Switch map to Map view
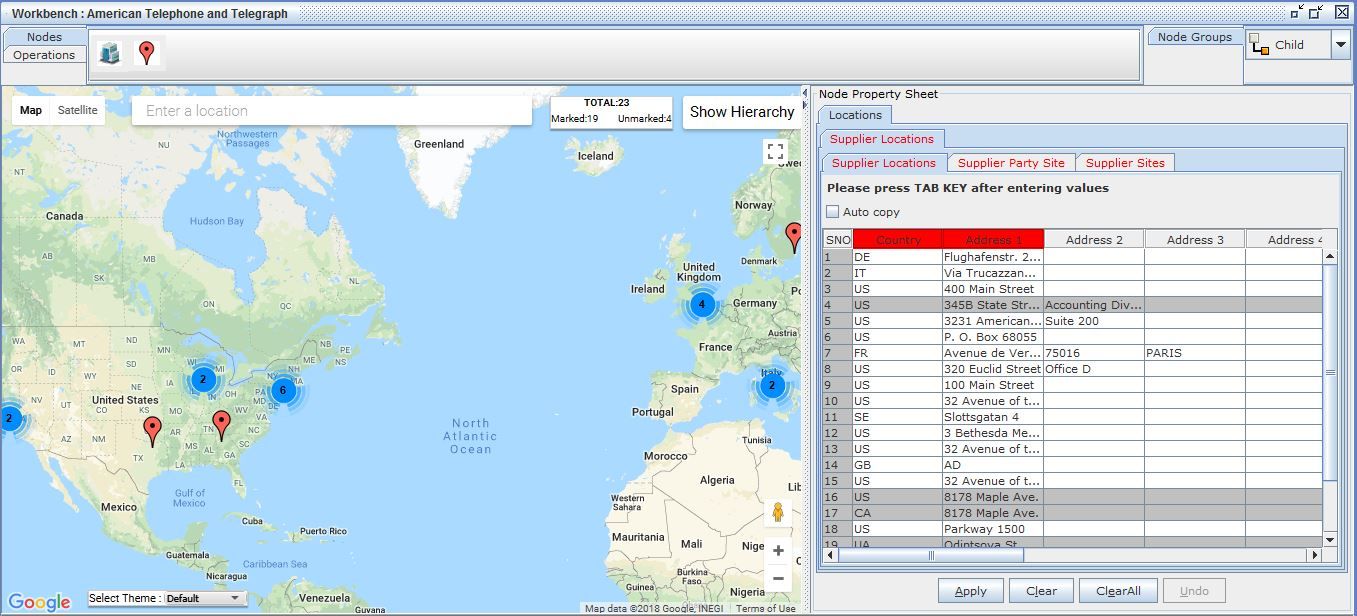The height and width of the screenshot is (616, 1357). [31, 110]
